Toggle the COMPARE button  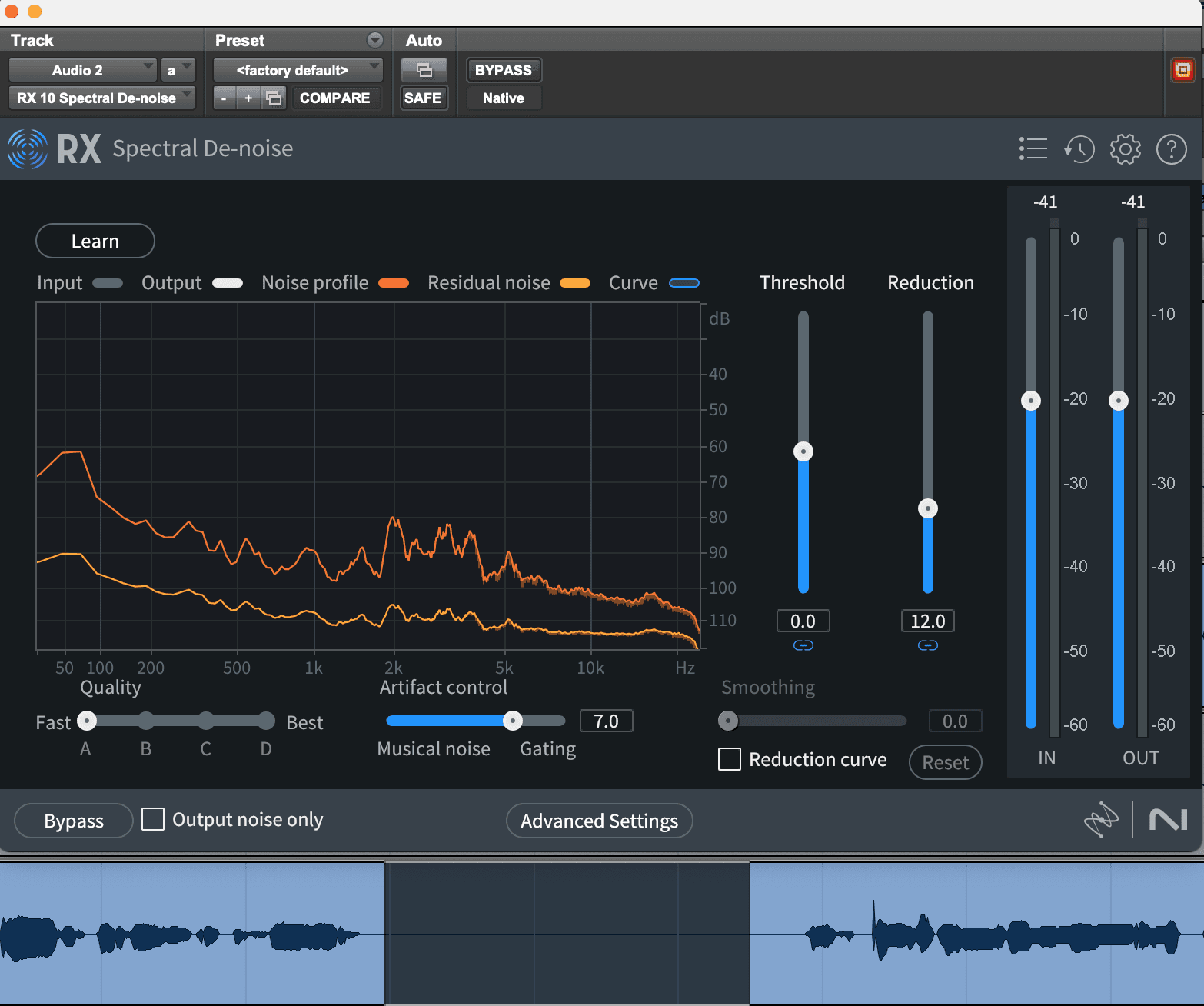pos(335,98)
